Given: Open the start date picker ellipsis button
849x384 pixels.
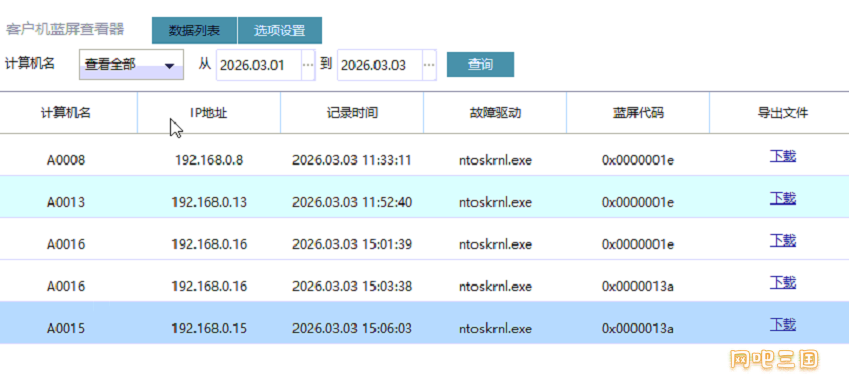Looking at the screenshot, I should (308, 65).
